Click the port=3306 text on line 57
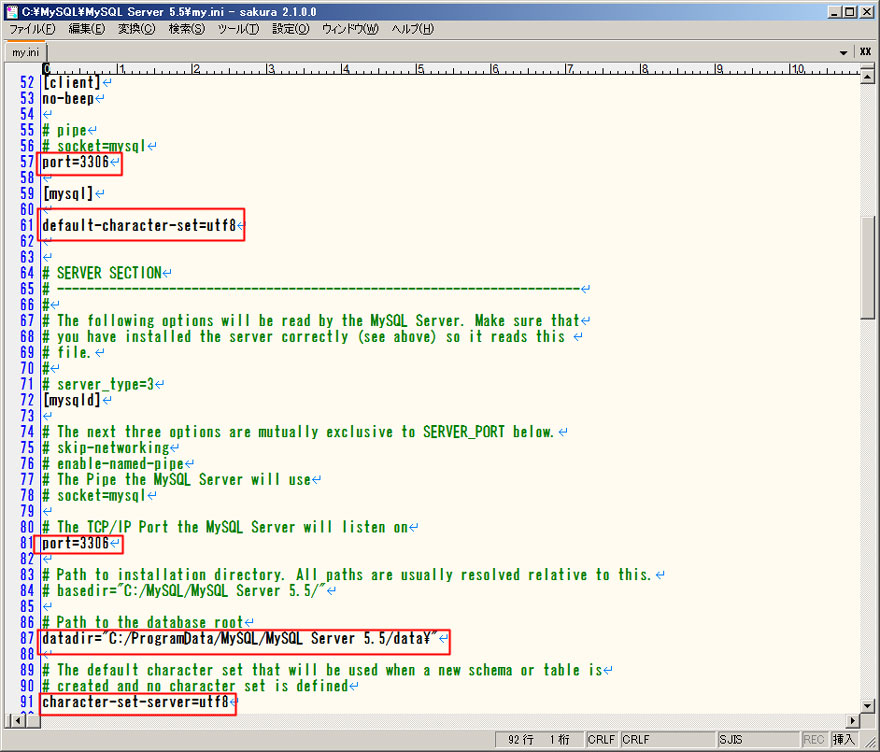 [x=76, y=162]
